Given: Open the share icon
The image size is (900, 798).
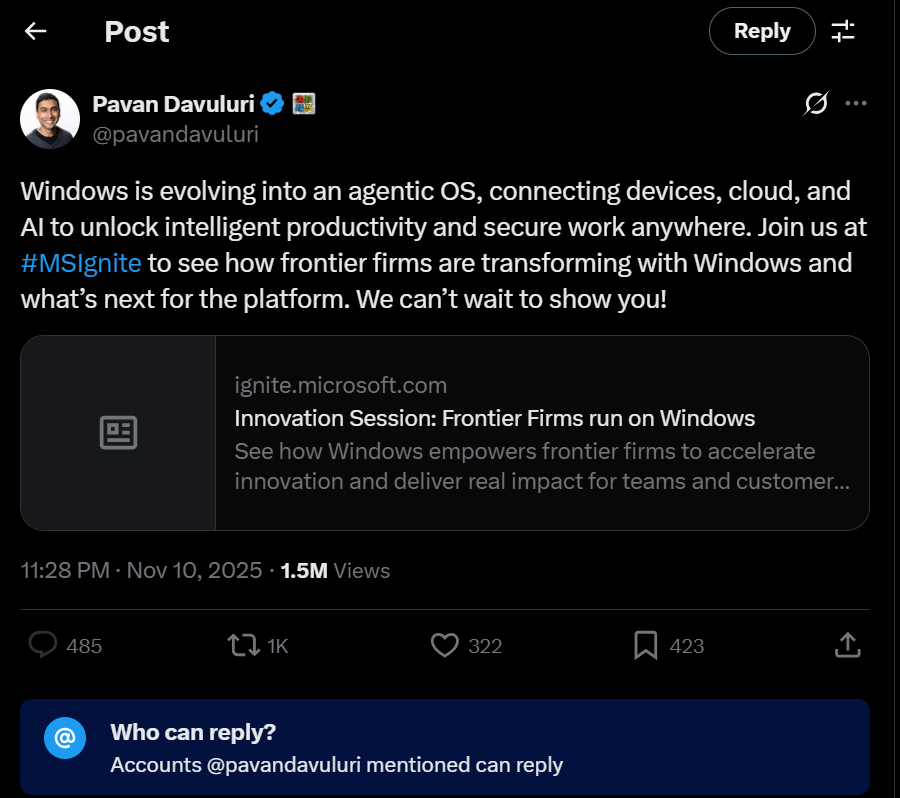Looking at the screenshot, I should click(846, 645).
